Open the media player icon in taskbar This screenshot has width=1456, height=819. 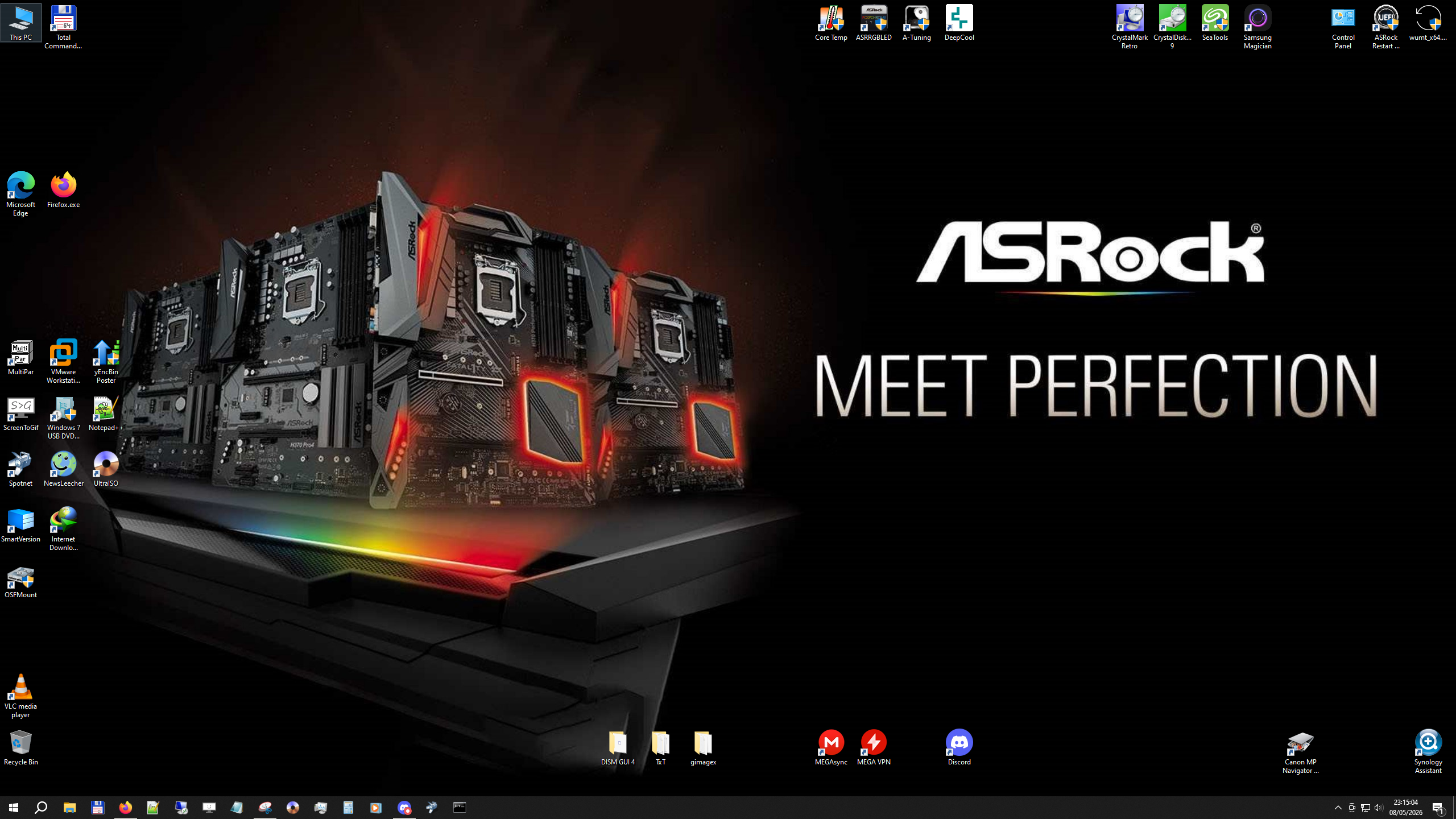tap(376, 808)
